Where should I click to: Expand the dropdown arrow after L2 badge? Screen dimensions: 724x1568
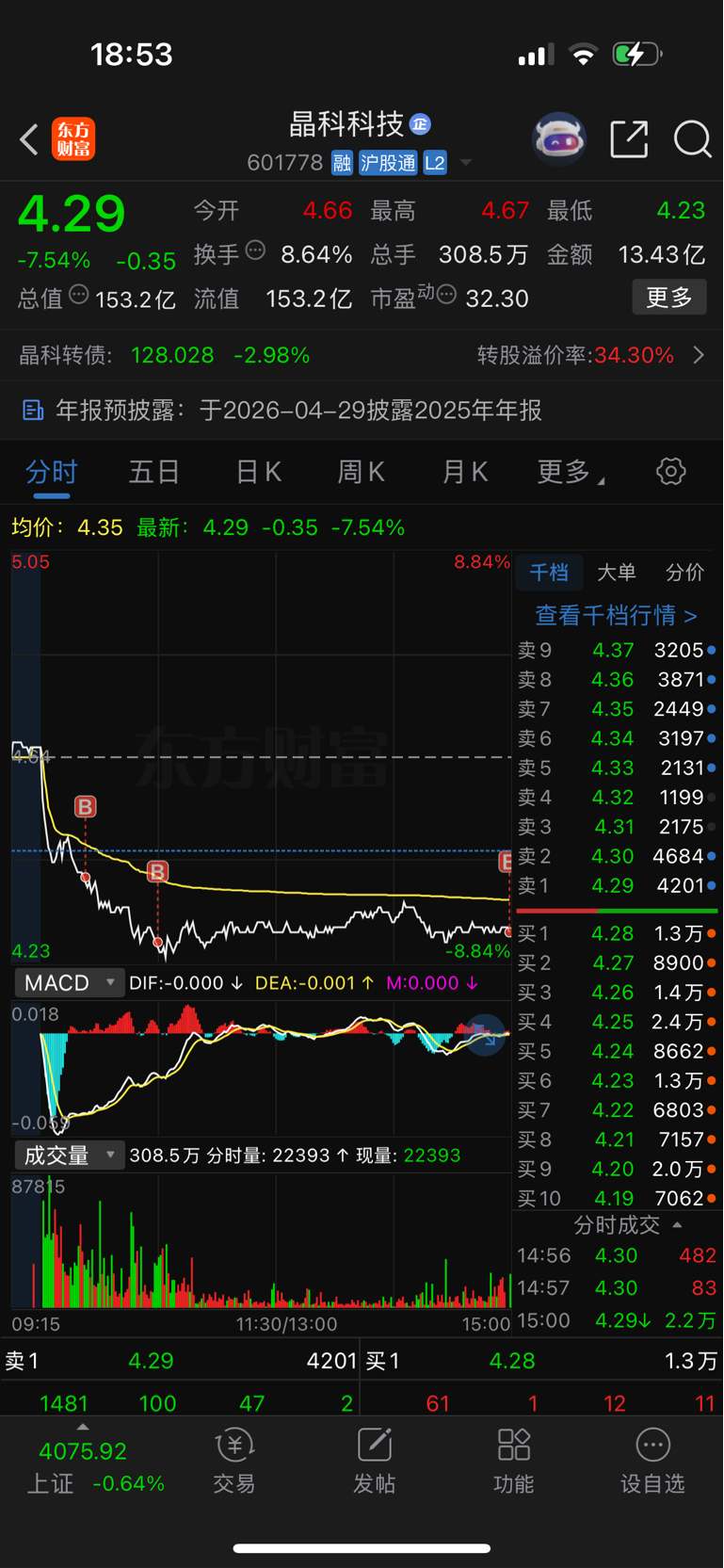click(x=466, y=164)
